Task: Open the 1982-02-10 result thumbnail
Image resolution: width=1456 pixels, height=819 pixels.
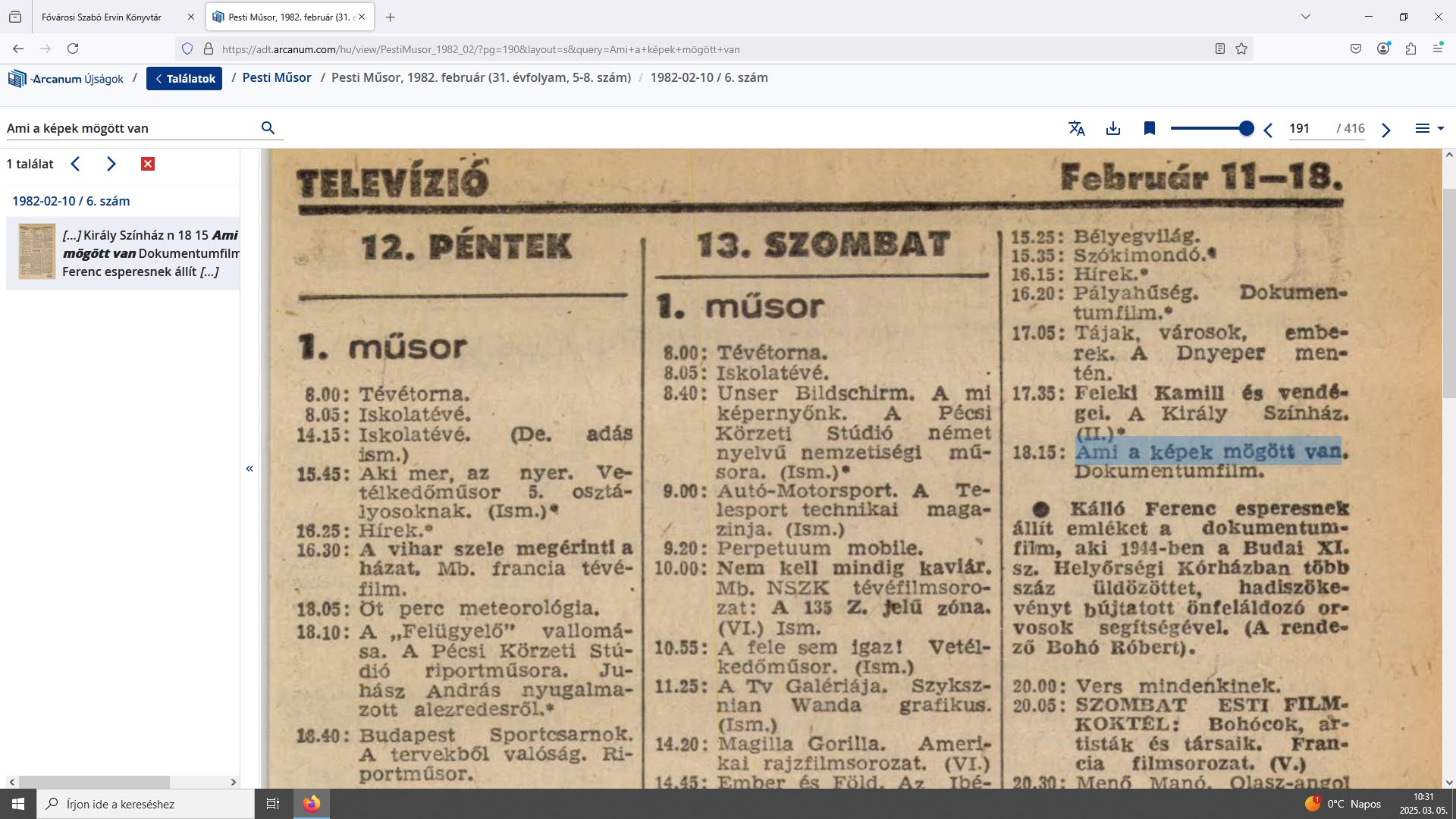Action: [x=36, y=252]
